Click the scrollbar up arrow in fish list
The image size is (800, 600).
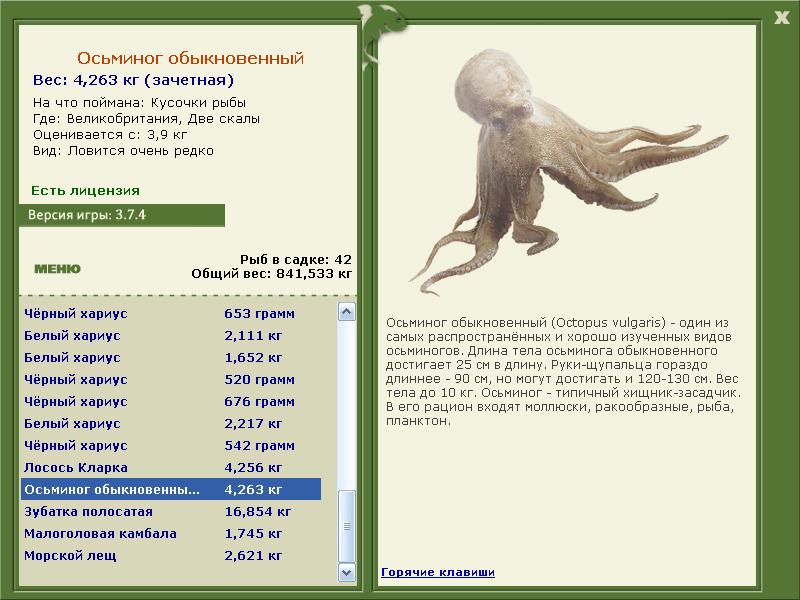point(347,312)
